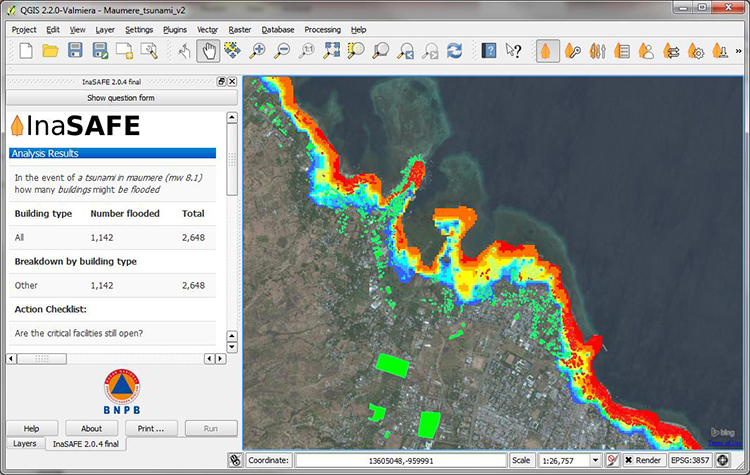Viewport: 750px width, 475px height.
Task: Switch to the Layers tab
Action: (24, 443)
